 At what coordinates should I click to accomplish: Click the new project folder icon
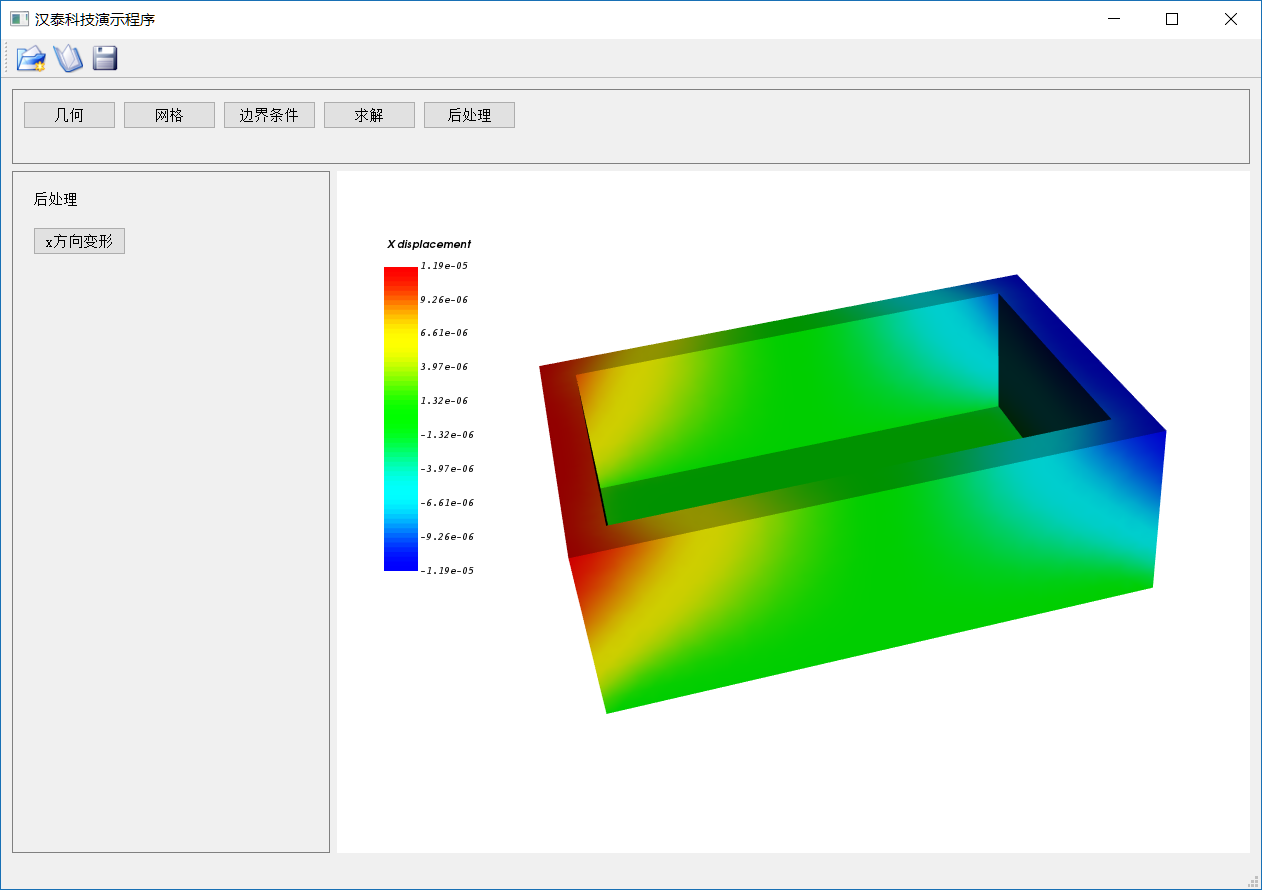(x=31, y=59)
